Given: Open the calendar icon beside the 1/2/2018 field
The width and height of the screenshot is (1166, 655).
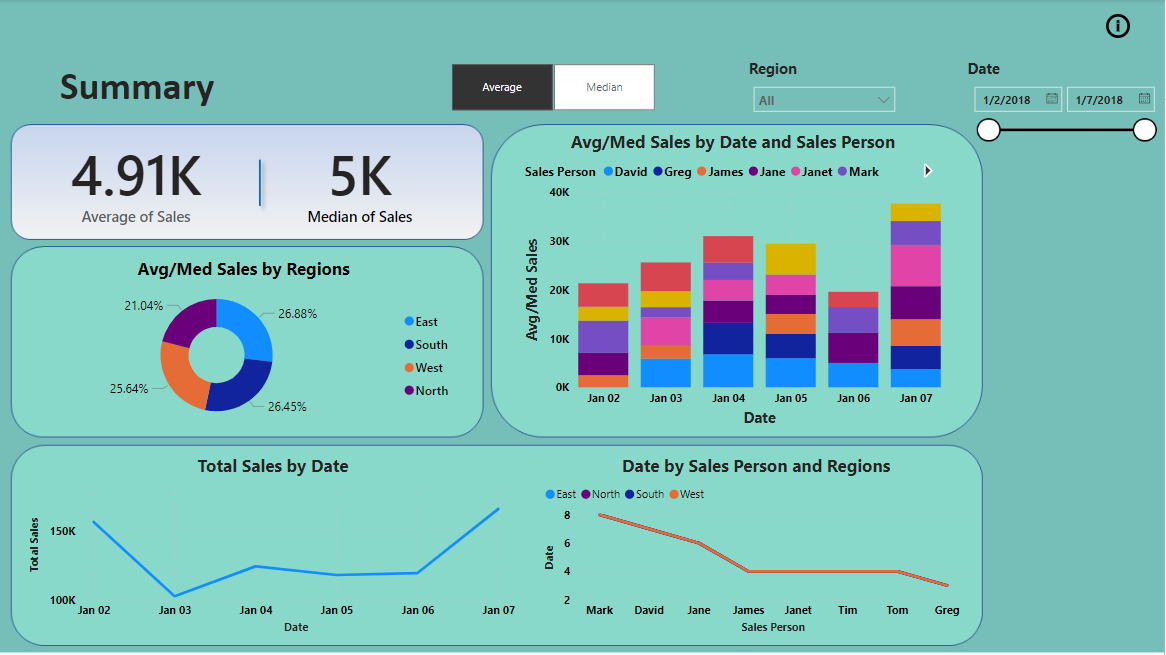Looking at the screenshot, I should tap(1052, 99).
